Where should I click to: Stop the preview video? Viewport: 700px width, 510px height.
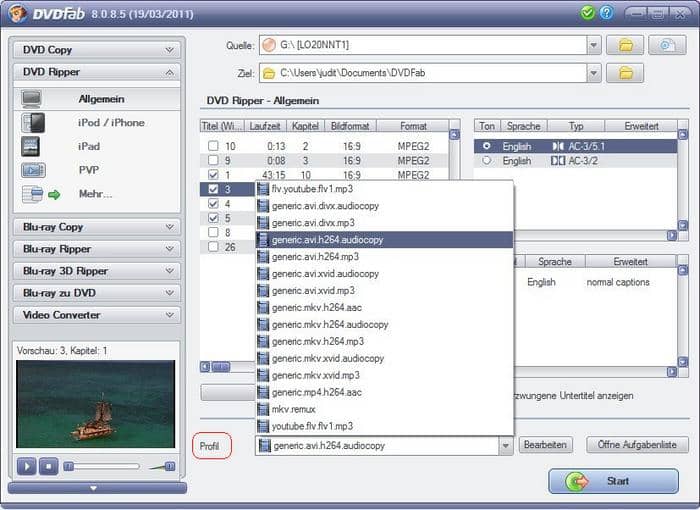coord(49,467)
